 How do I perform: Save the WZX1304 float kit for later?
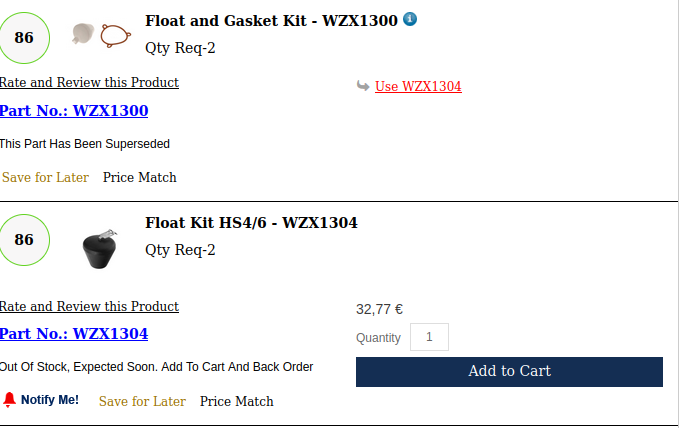point(142,401)
